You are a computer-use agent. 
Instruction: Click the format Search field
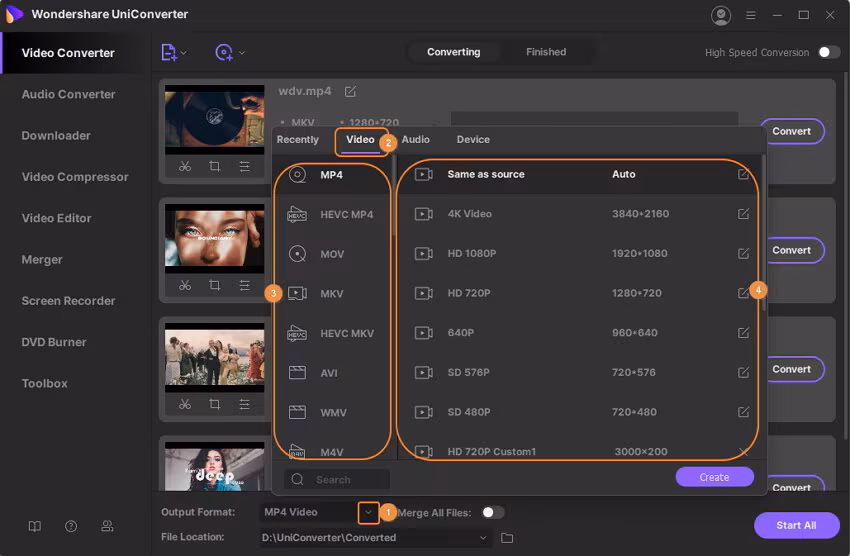(x=337, y=480)
